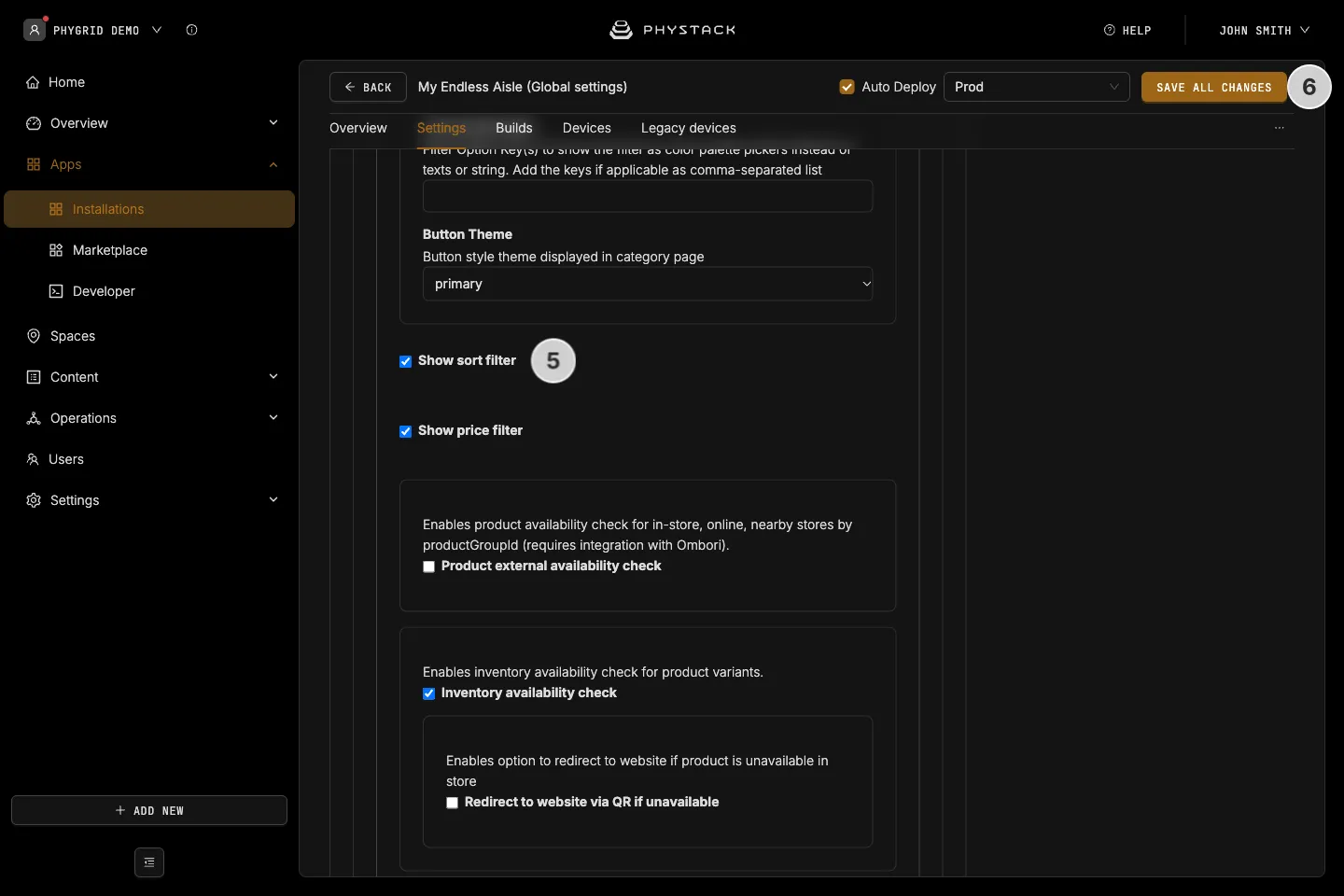1344x896 pixels.
Task: Click the info icon beside Phygrid Demo
Action: click(x=191, y=30)
